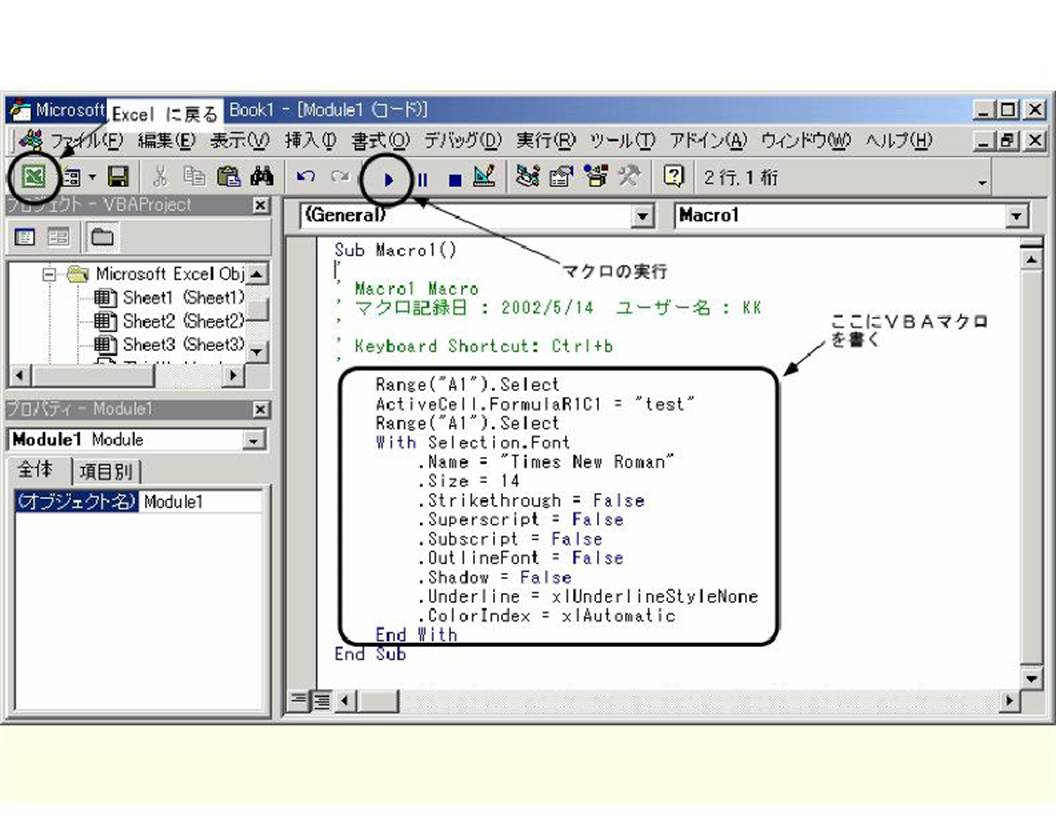Toggle Design Mode icon in toolbar
The width and height of the screenshot is (1056, 816).
(x=484, y=178)
